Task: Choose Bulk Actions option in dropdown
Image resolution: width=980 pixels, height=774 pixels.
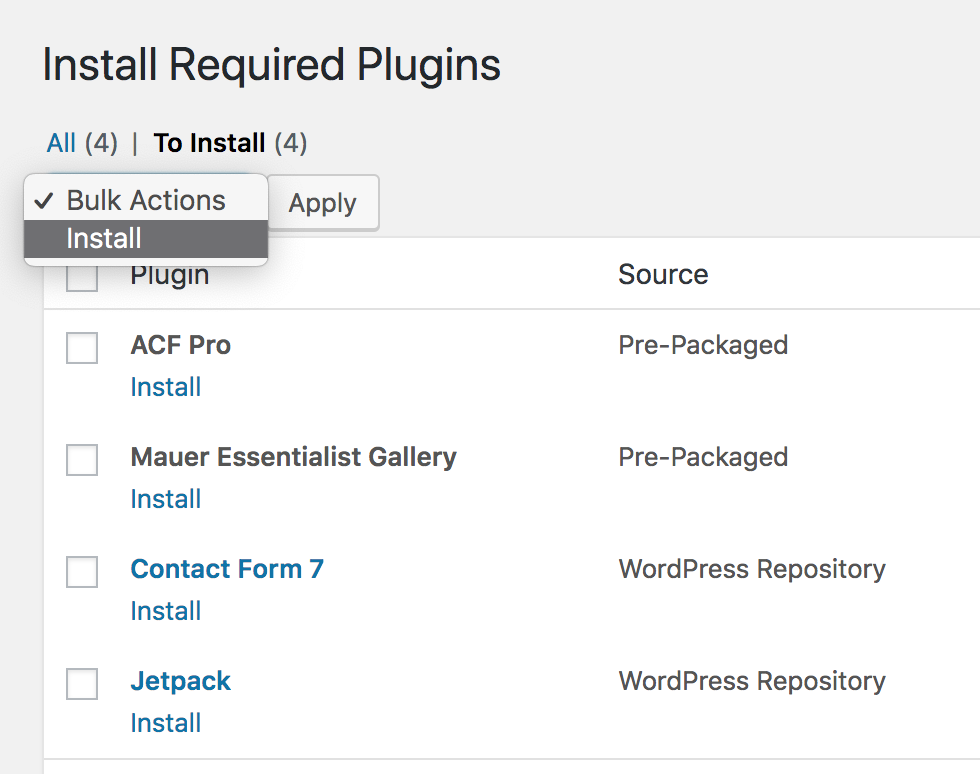Action: (146, 201)
